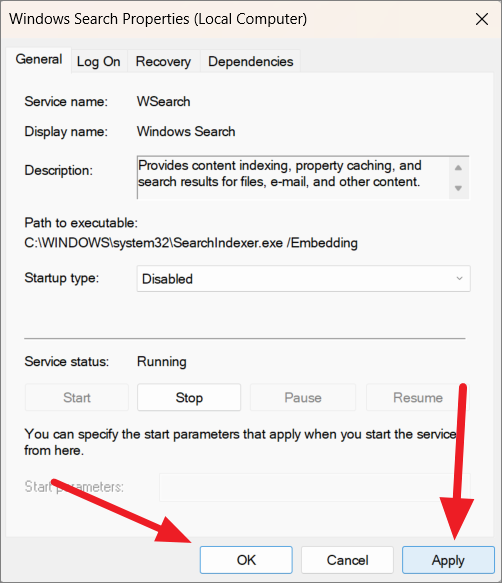This screenshot has height=583, width=502.
Task: Open the Startup type dropdown
Action: (303, 278)
